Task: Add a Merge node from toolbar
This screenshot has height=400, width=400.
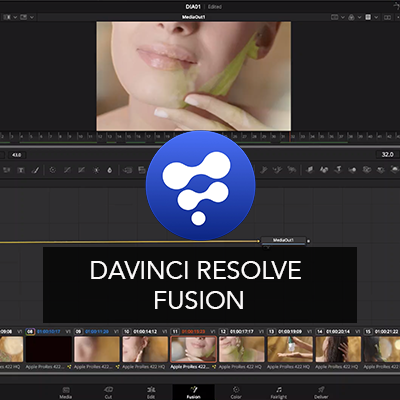Action: [128, 170]
